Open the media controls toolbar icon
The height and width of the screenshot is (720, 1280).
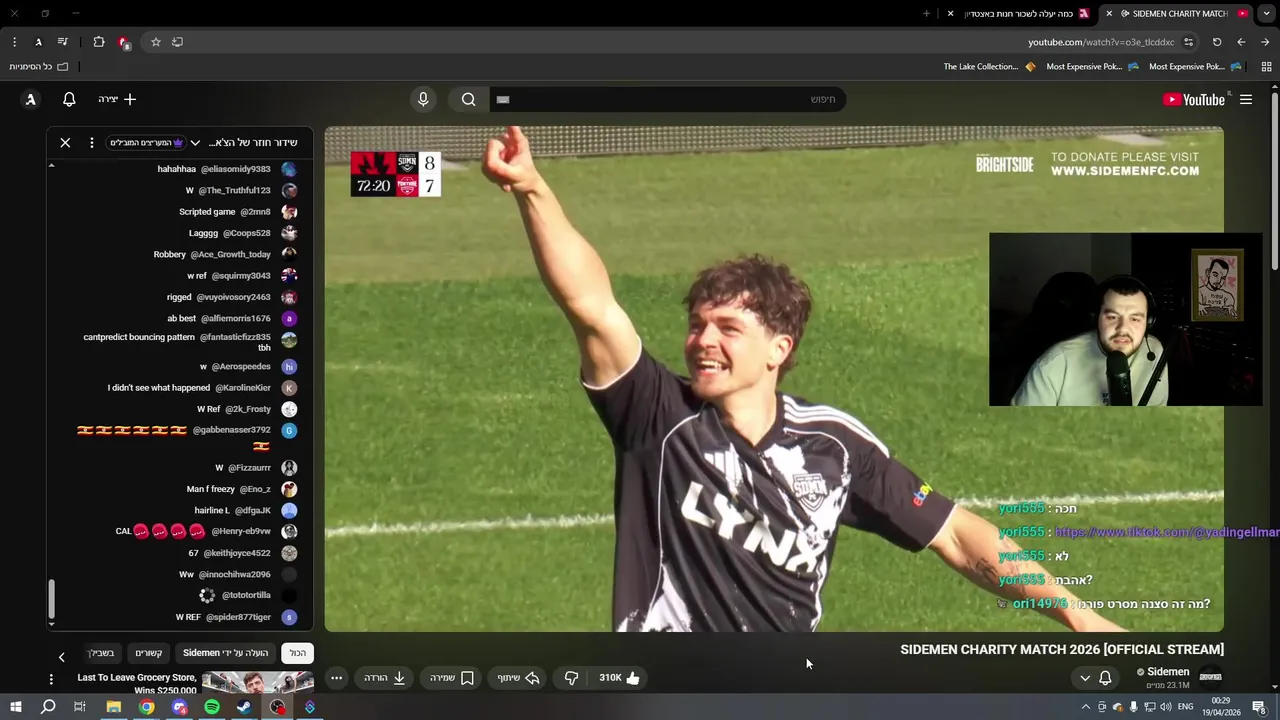(63, 42)
